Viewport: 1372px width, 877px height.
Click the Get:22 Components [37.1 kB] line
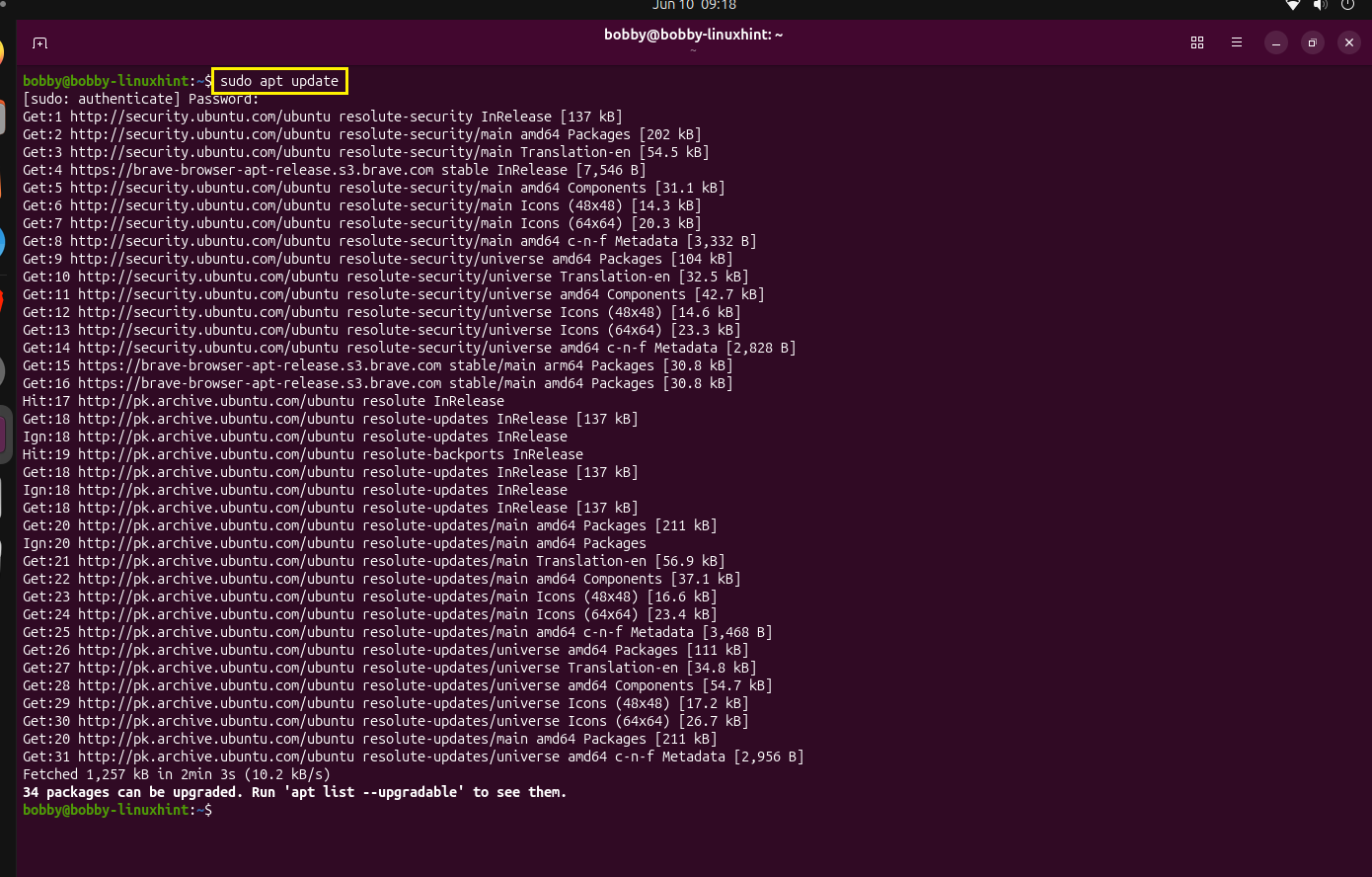tap(382, 579)
